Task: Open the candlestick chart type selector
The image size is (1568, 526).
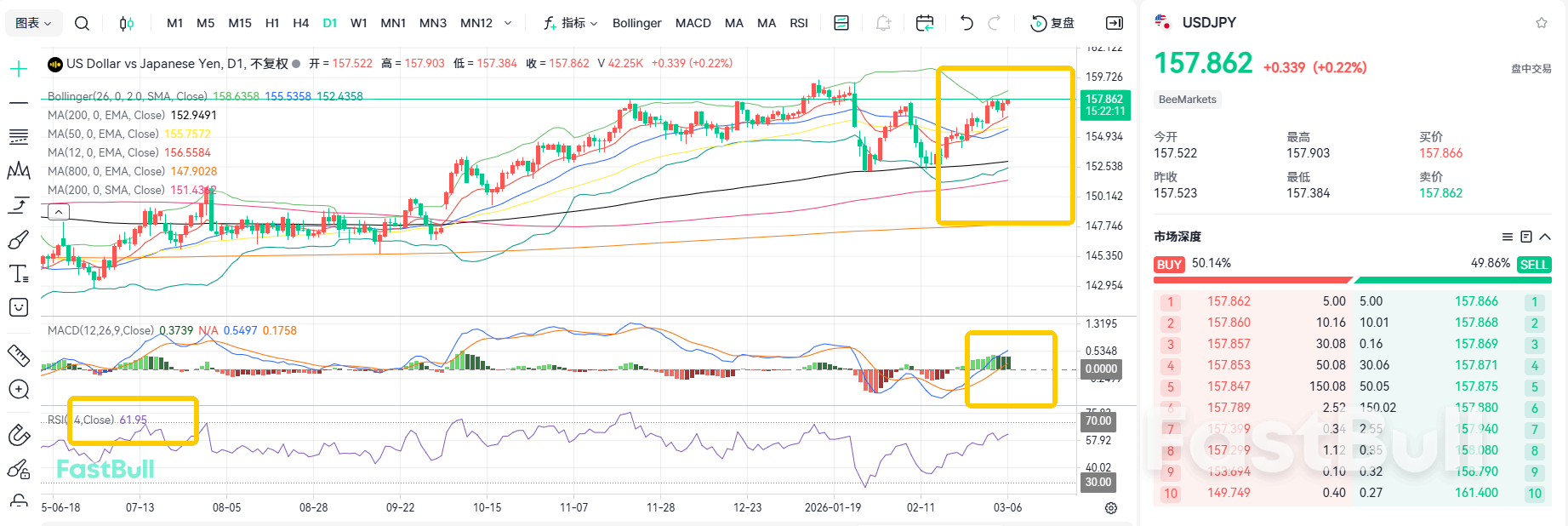Action: pos(126,23)
